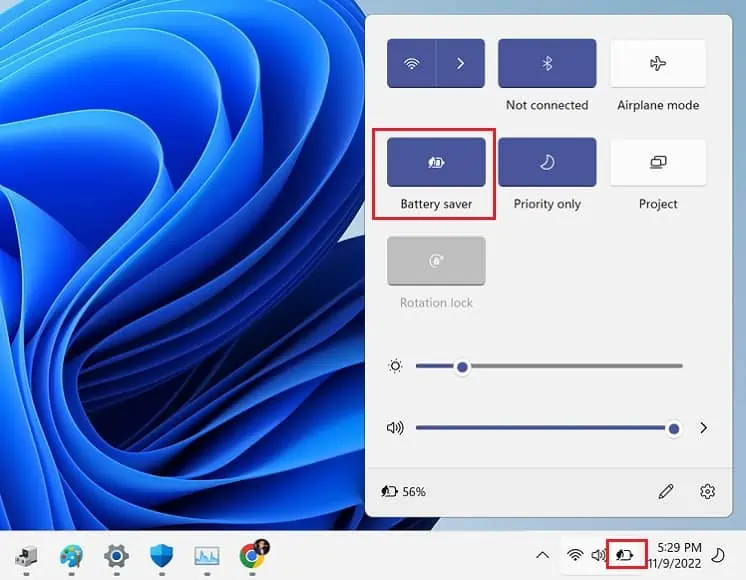The height and width of the screenshot is (580, 746).
Task: Open Google Chrome on the taskbar
Action: (253, 555)
